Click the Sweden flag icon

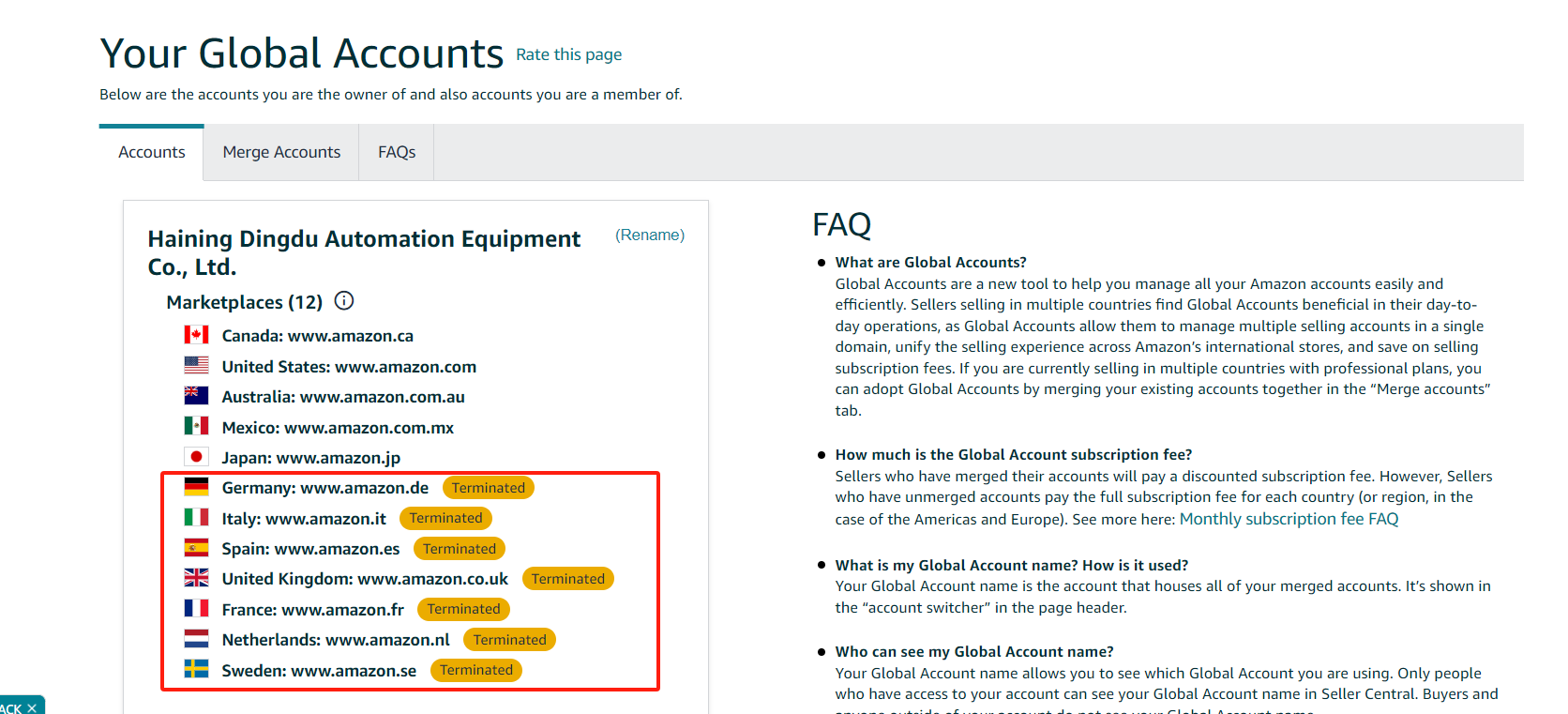pos(196,669)
